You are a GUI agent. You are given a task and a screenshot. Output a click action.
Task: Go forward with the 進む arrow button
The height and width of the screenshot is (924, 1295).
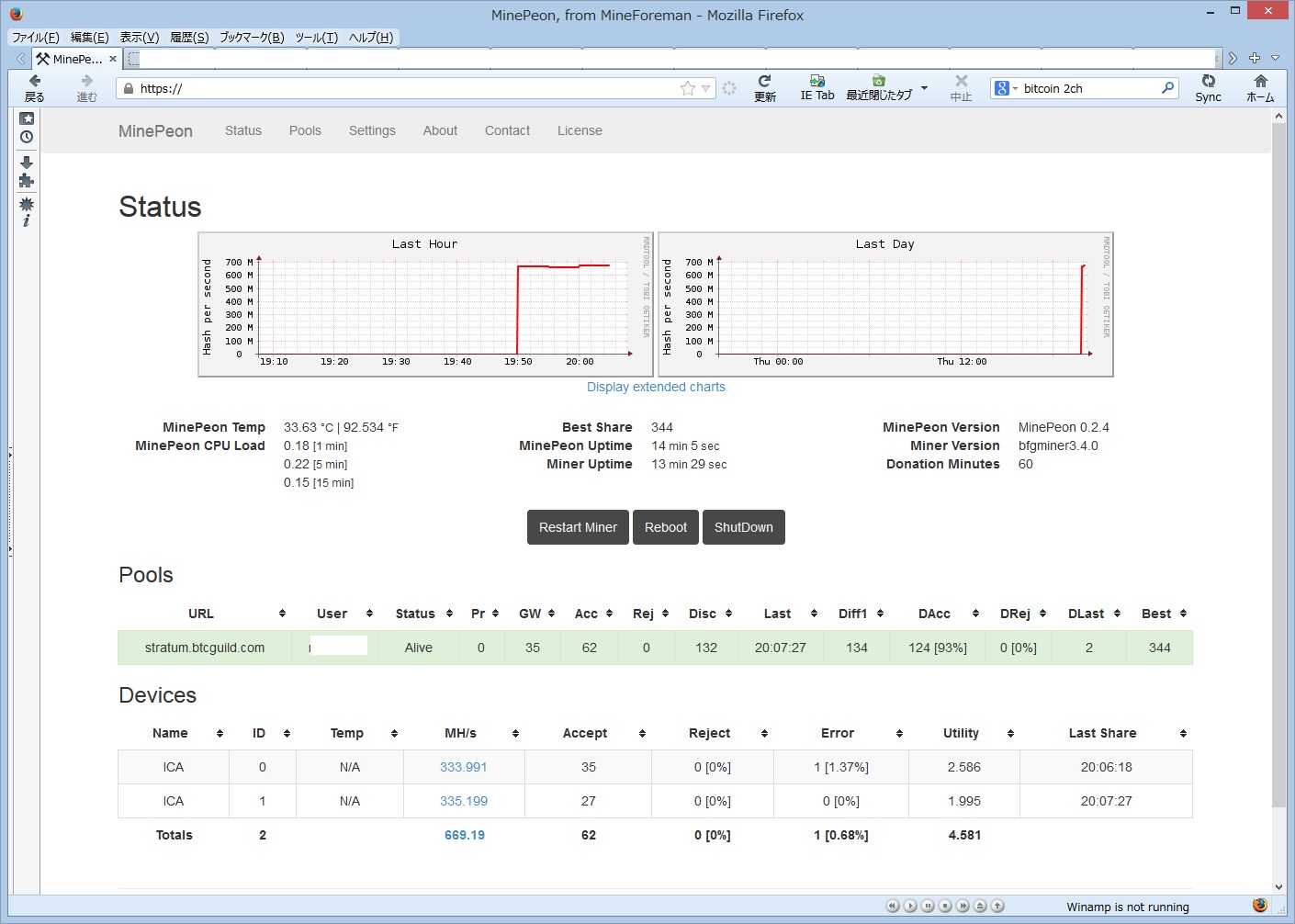pos(86,88)
